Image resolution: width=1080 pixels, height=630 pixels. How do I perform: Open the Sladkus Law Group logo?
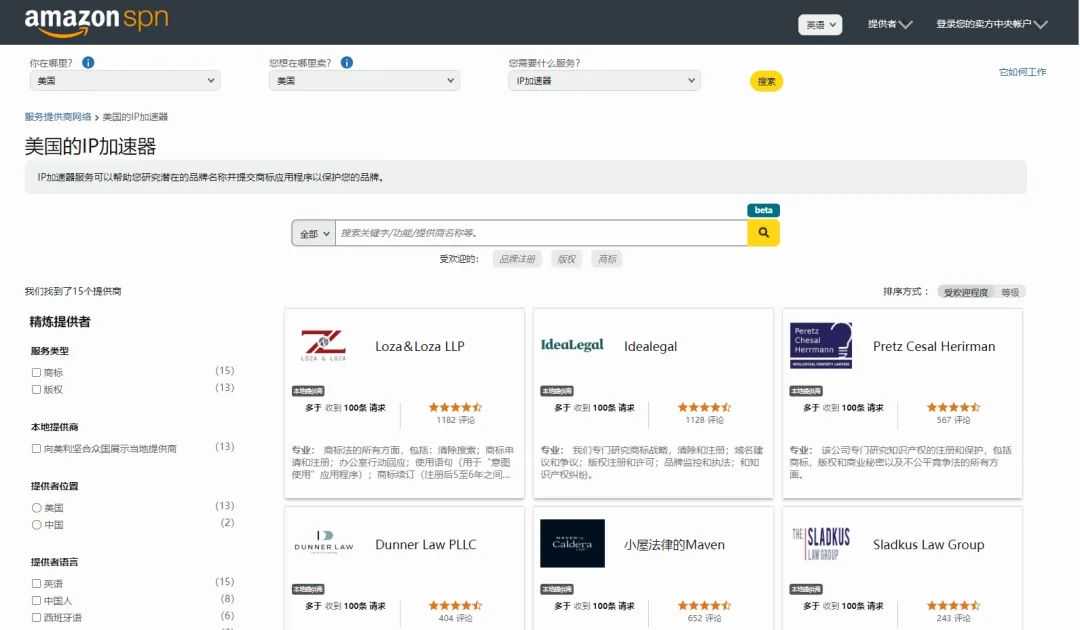point(821,543)
